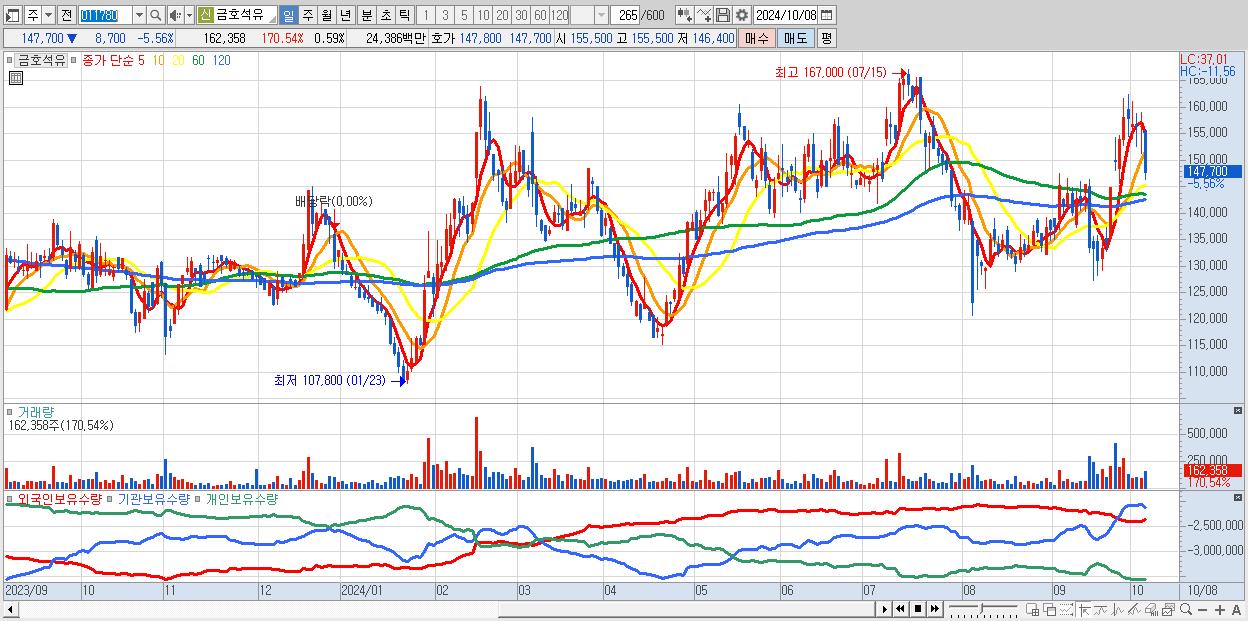Click the 기관보유수량 legend label

[153, 498]
